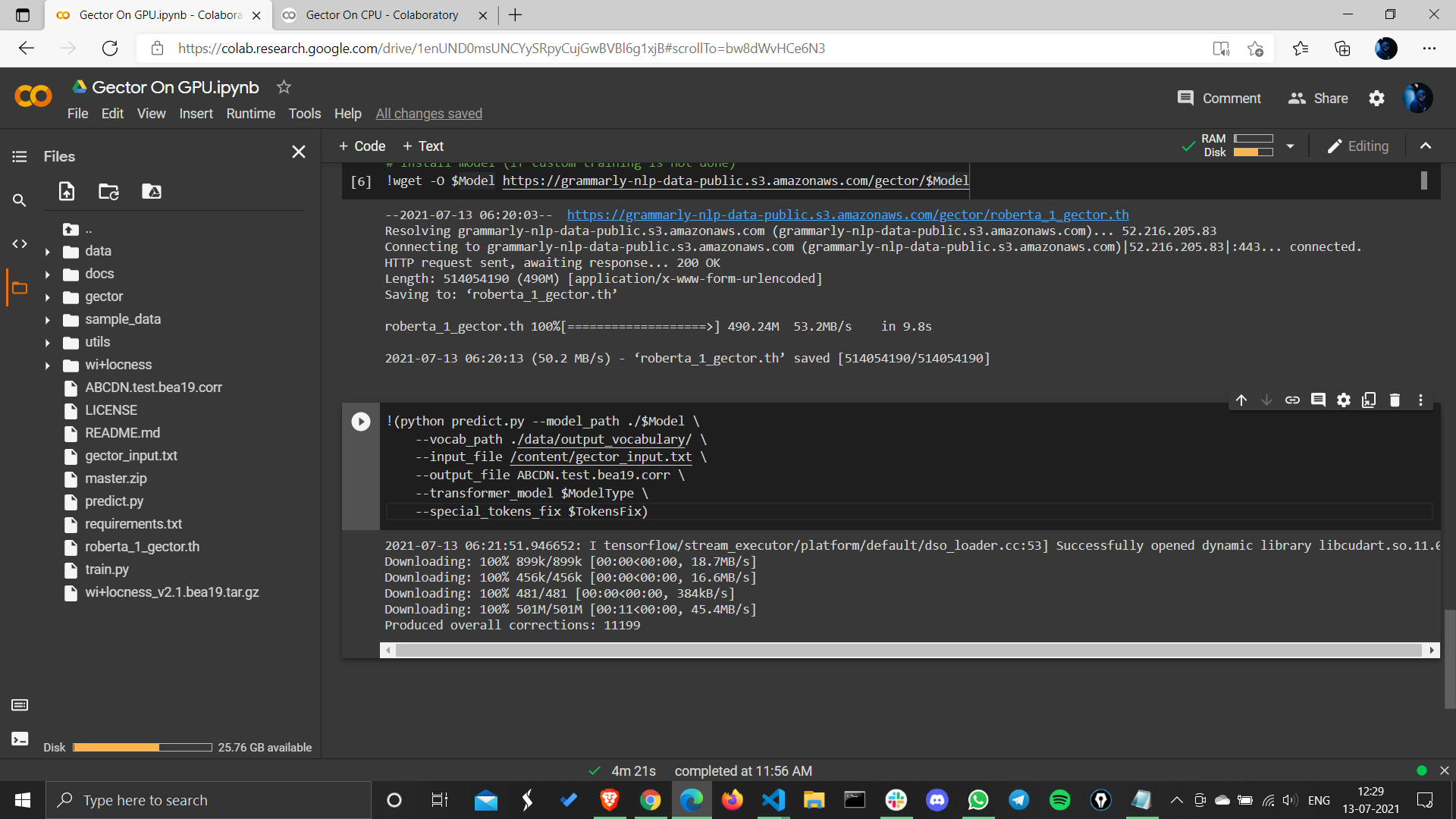Open the Runtime menu

click(x=251, y=113)
